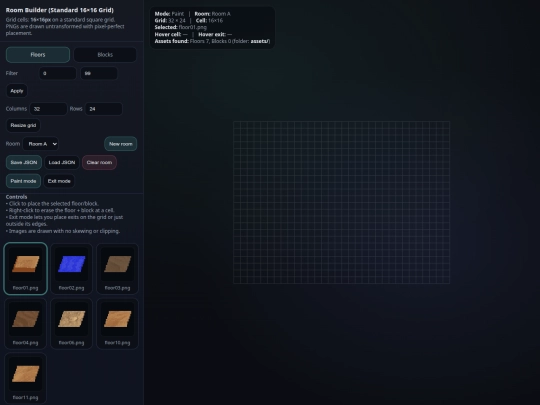The image size is (540, 405).
Task: Apply the filter range
Action: (17, 91)
